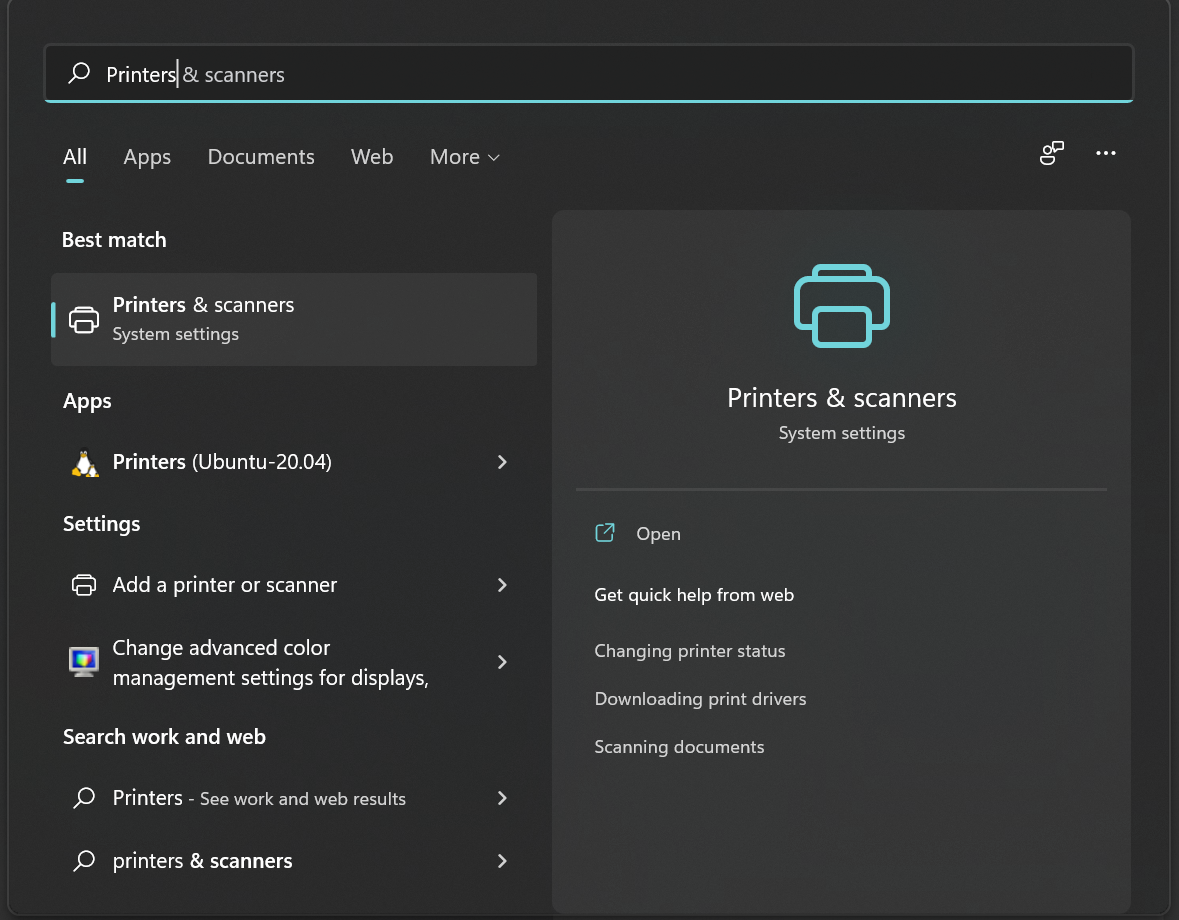1179x920 pixels.
Task: Select Printers (Ubuntu-20.04) app result
Action: coord(294,462)
